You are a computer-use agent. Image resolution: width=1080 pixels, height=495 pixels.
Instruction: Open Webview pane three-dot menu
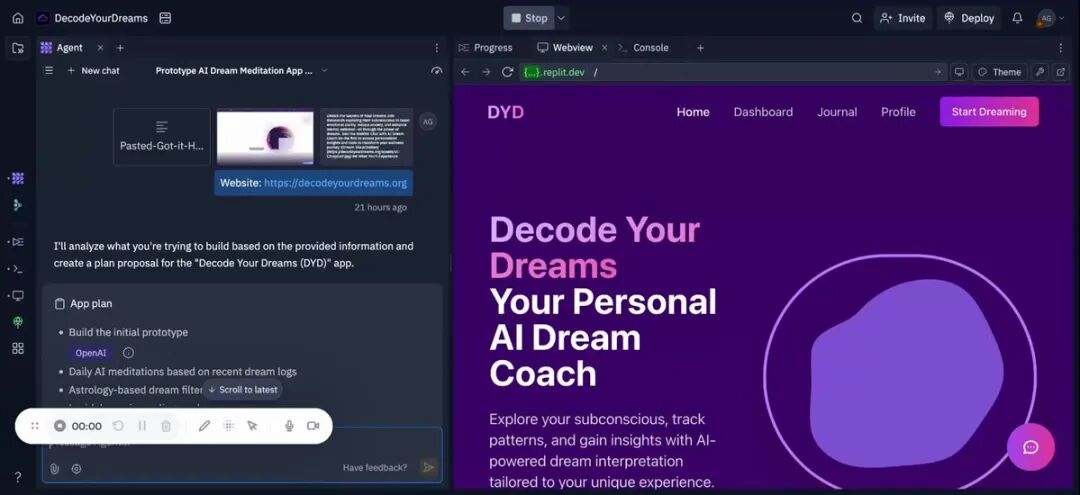(1061, 48)
